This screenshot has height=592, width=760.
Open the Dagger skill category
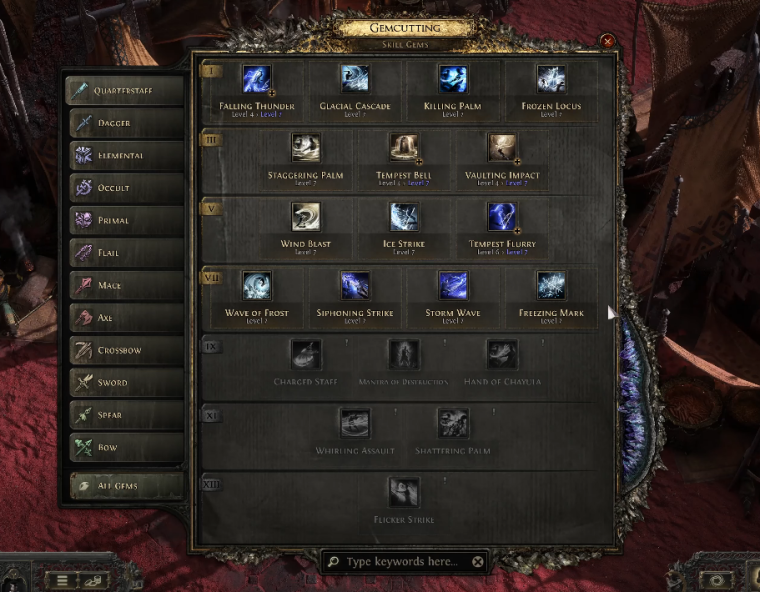(127, 123)
